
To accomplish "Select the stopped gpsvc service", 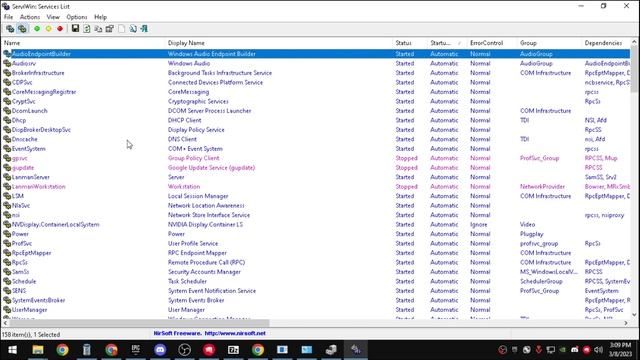I will click(20, 158).
